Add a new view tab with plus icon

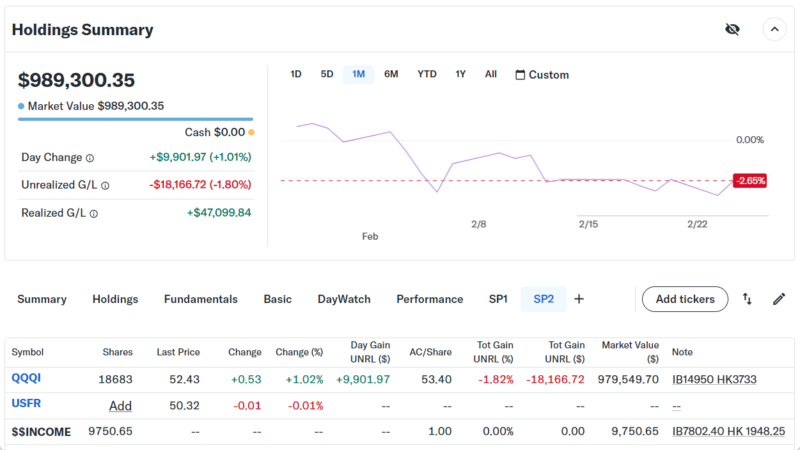point(579,299)
